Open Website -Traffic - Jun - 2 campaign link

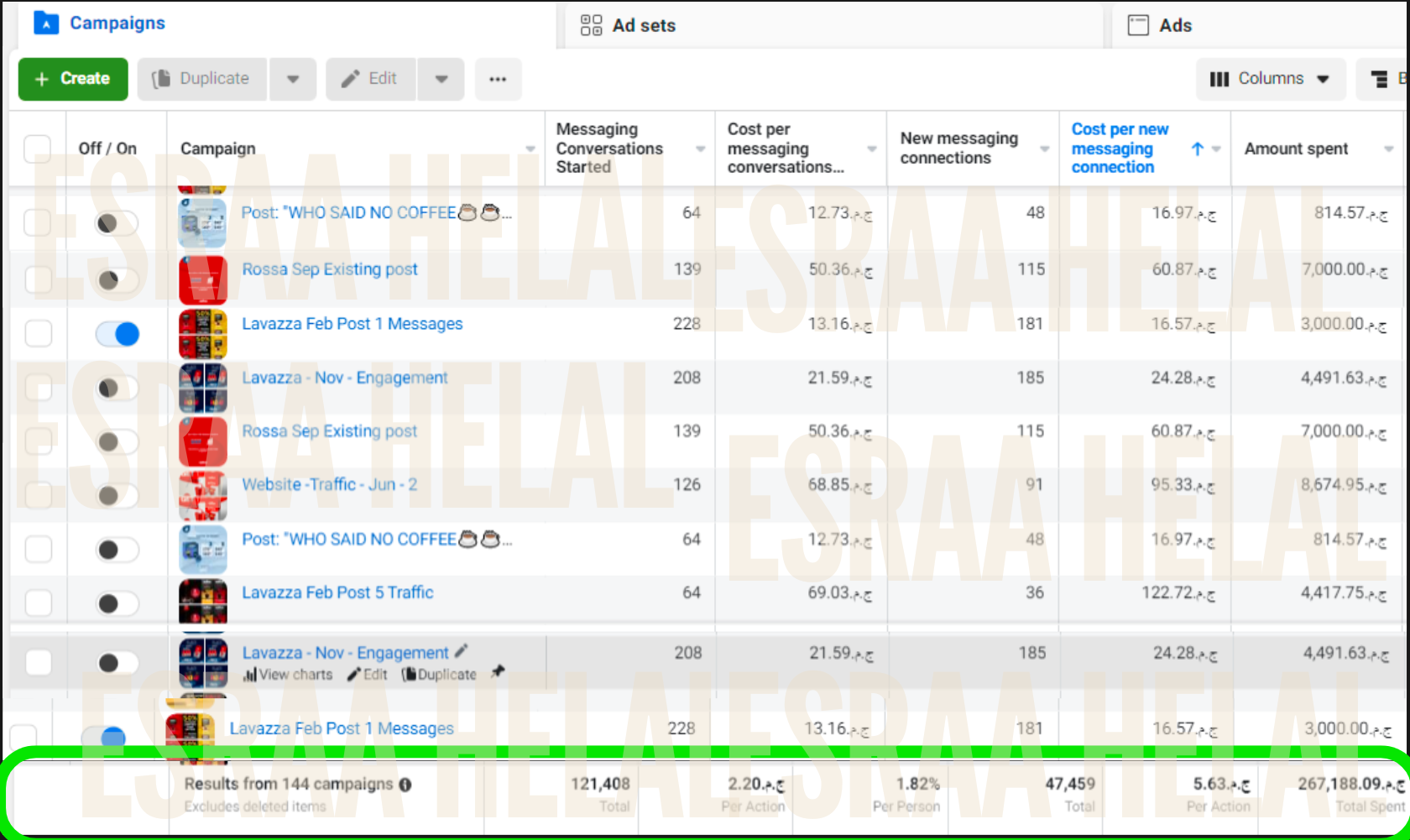click(329, 484)
